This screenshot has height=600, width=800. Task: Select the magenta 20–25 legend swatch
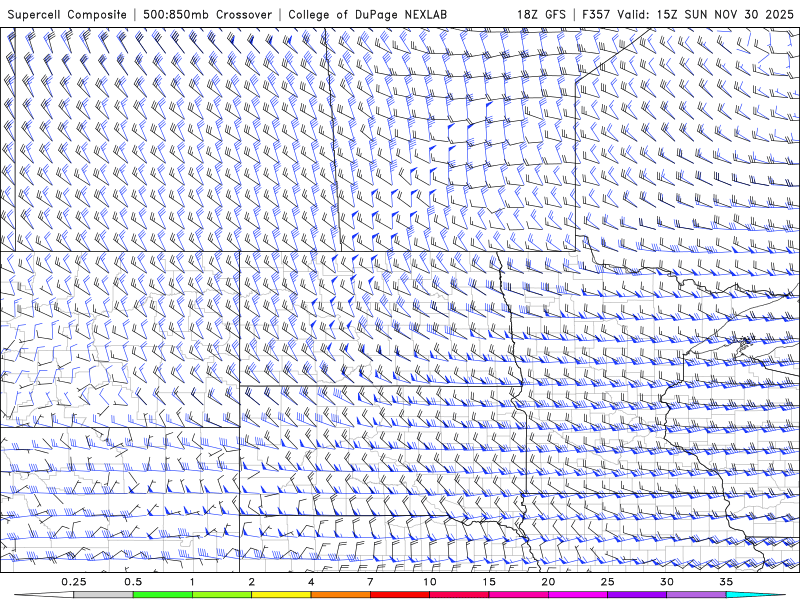pos(578,595)
